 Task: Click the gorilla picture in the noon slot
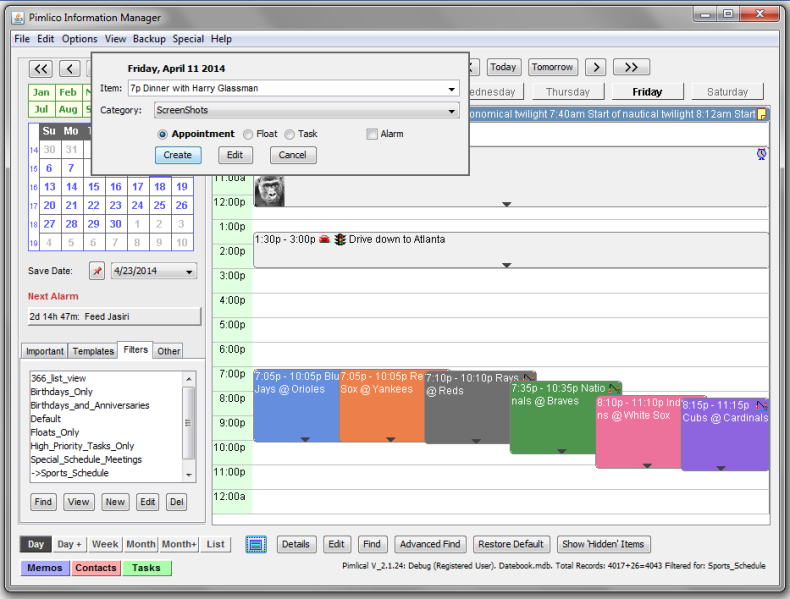269,190
